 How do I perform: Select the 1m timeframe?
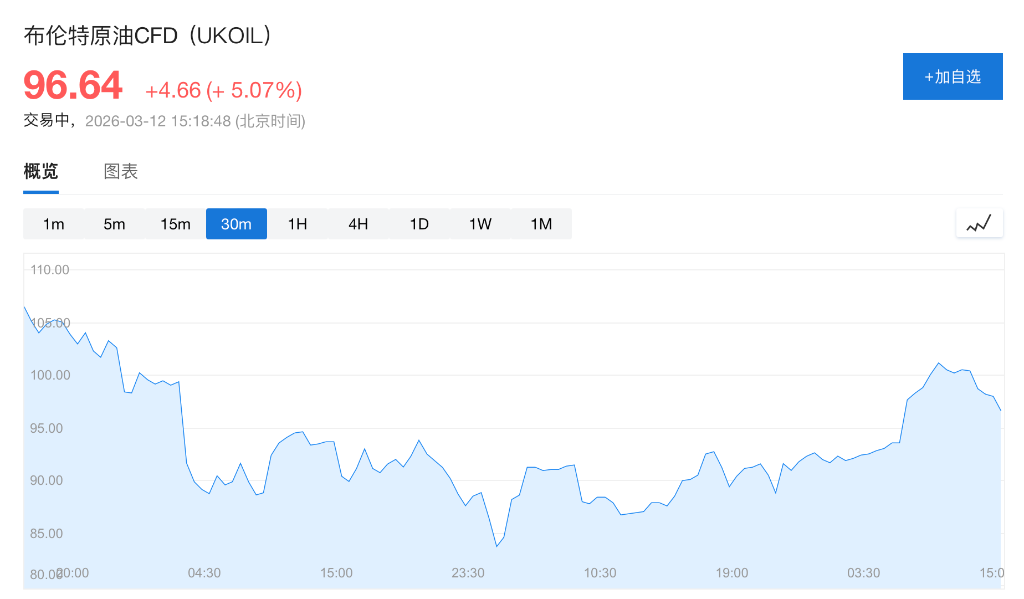(54, 224)
